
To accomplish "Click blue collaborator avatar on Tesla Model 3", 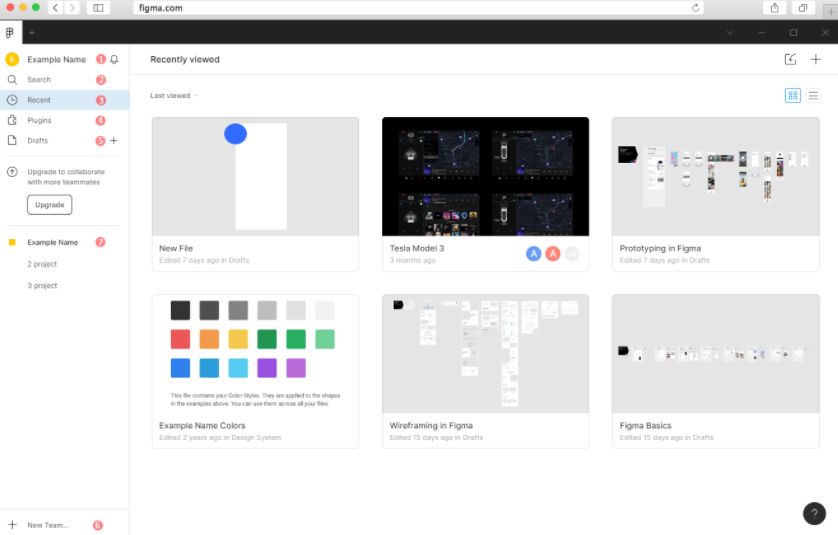I will tap(533, 254).
